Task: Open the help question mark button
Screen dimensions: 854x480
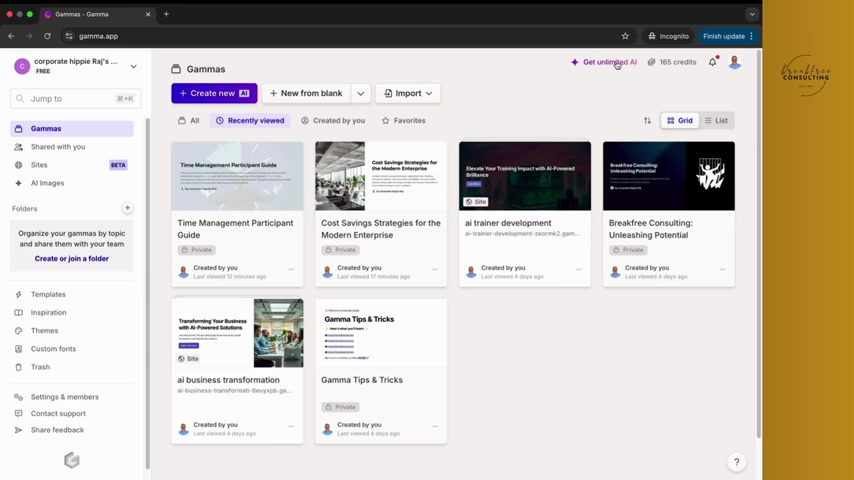Action: [x=736, y=462]
